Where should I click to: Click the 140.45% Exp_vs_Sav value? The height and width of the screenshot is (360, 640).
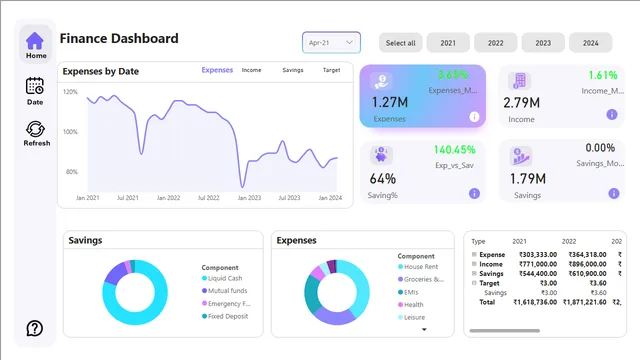454,150
